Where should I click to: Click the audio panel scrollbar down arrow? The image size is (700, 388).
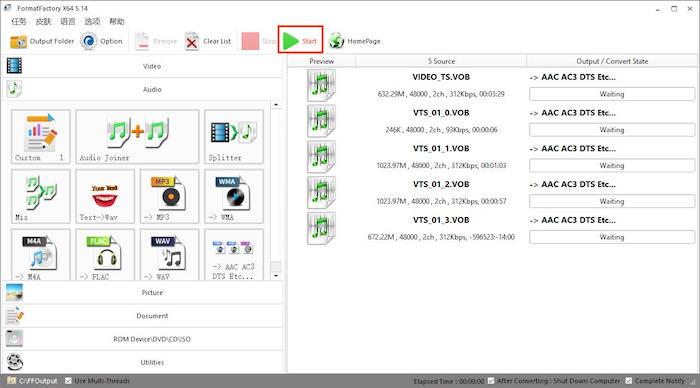tap(276, 275)
